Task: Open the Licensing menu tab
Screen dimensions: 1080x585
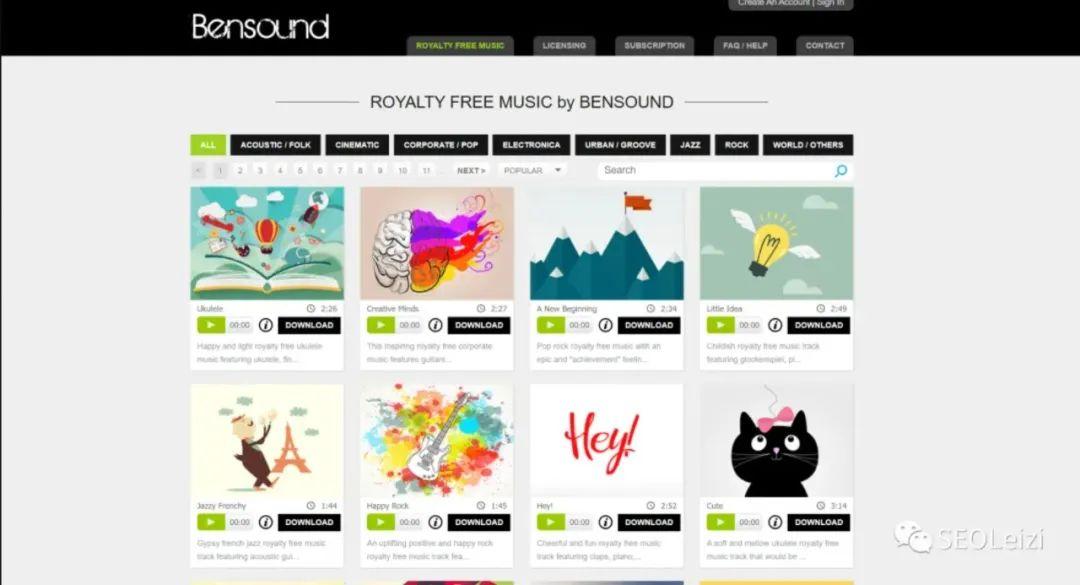Action: [x=564, y=45]
